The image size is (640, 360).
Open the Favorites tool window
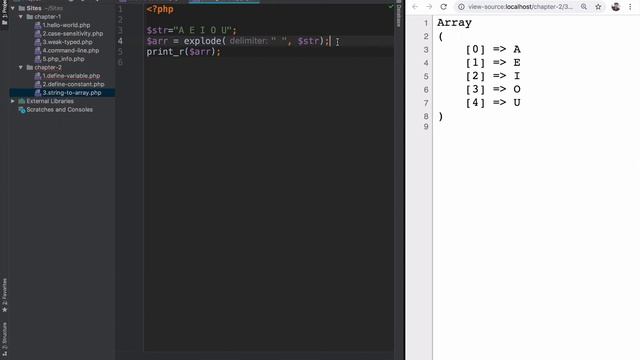click(4, 296)
